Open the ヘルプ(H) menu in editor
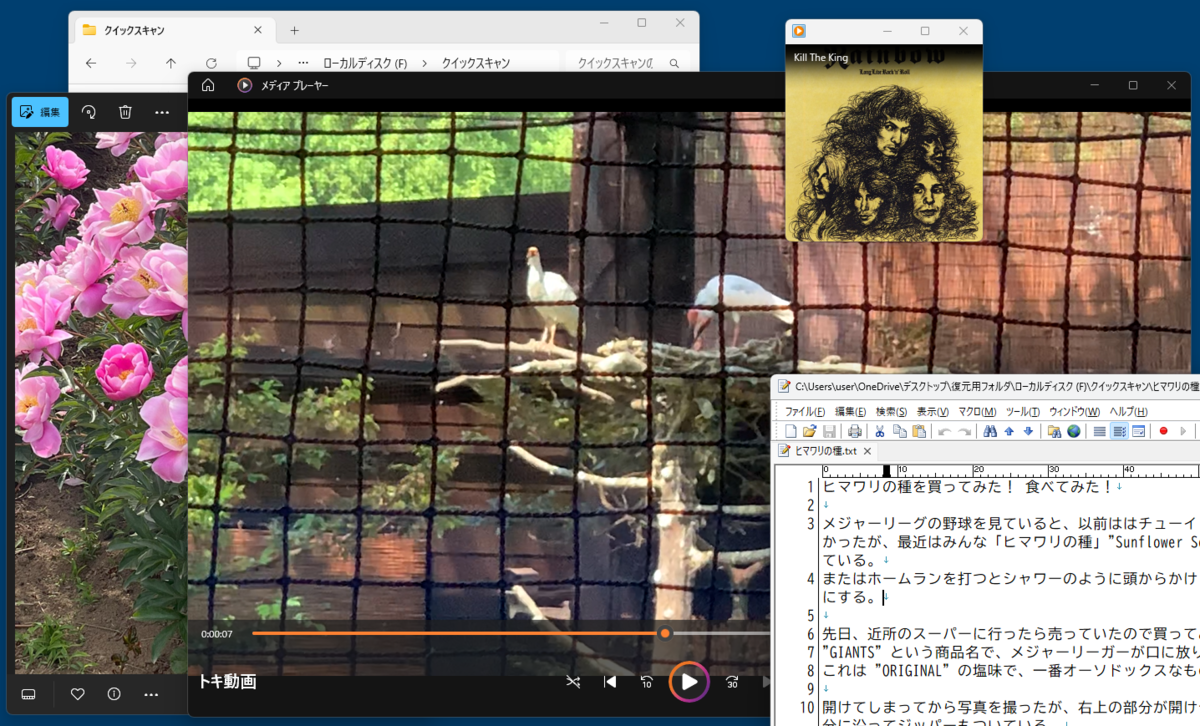 pos(1128,411)
